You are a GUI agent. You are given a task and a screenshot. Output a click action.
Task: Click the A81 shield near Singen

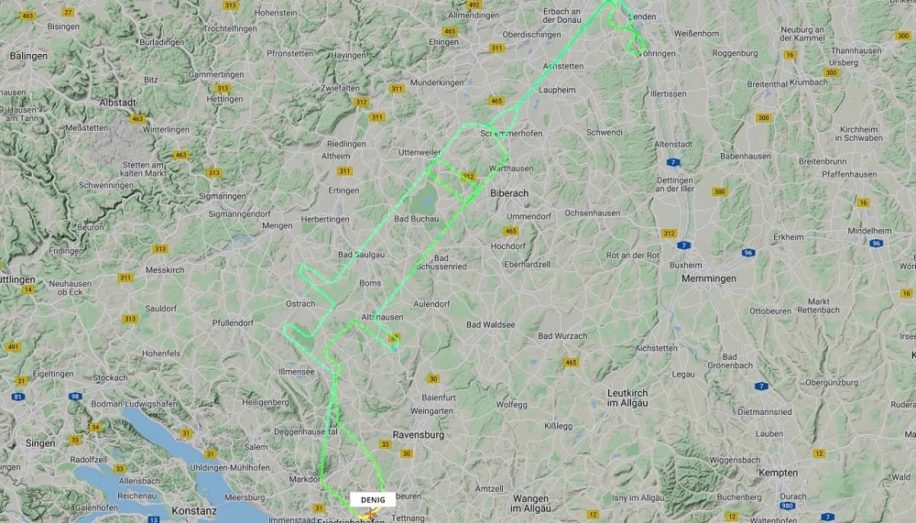click(x=18, y=397)
